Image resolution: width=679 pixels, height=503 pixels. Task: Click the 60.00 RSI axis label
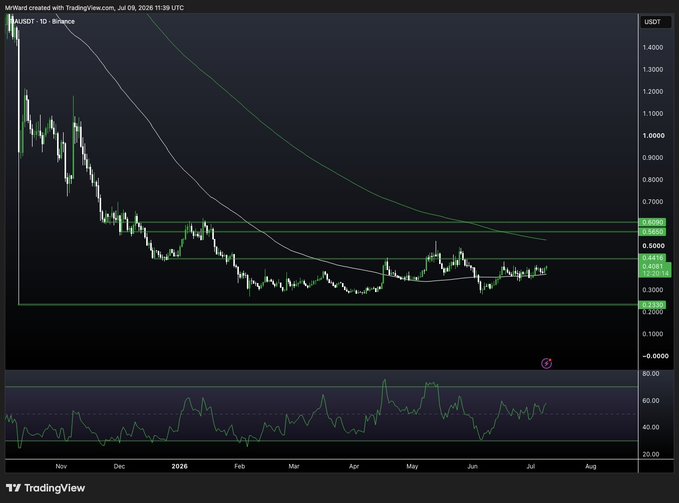coord(651,400)
